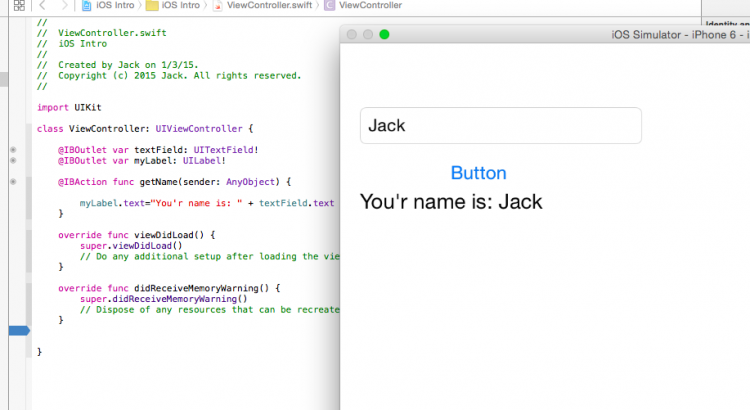
Task: Click the "You'r name is: Jack" label
Action: (x=450, y=202)
